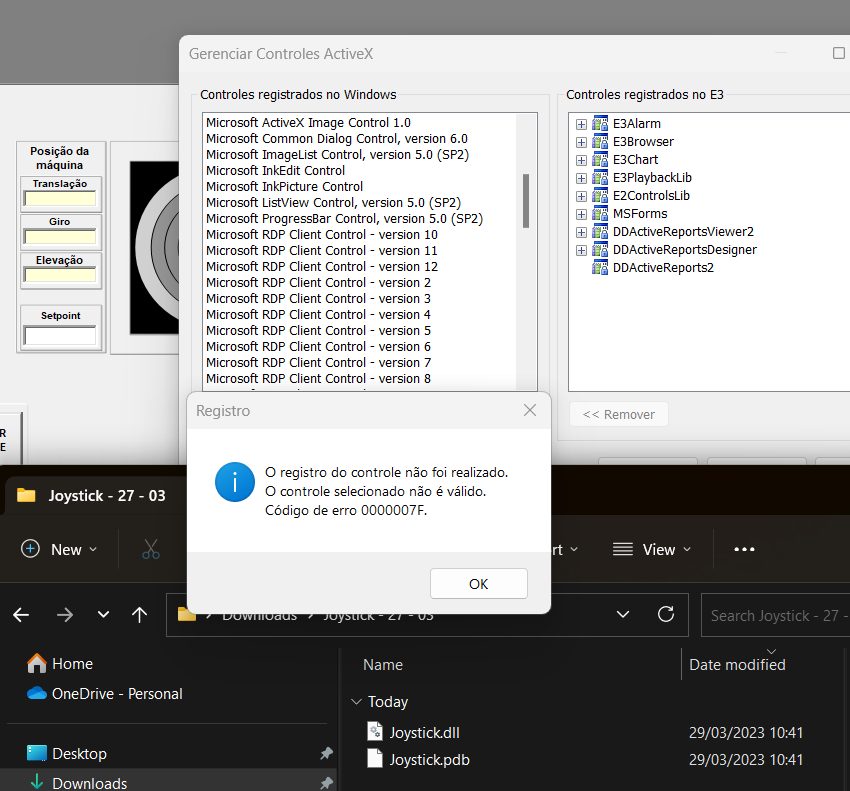850x791 pixels.
Task: Select Microsoft RDP Client Control - version 12
Action: (x=322, y=267)
